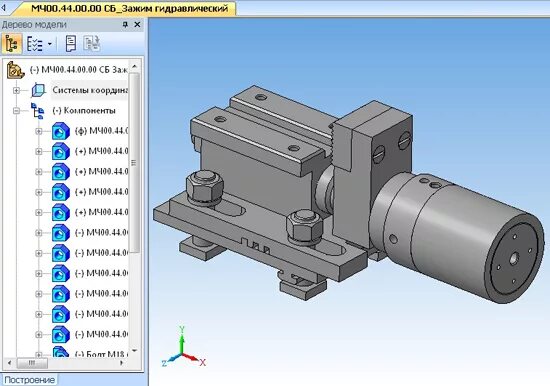Click the tree vertical scrollbar up arrow
The image size is (550, 386).
[x=134, y=66]
